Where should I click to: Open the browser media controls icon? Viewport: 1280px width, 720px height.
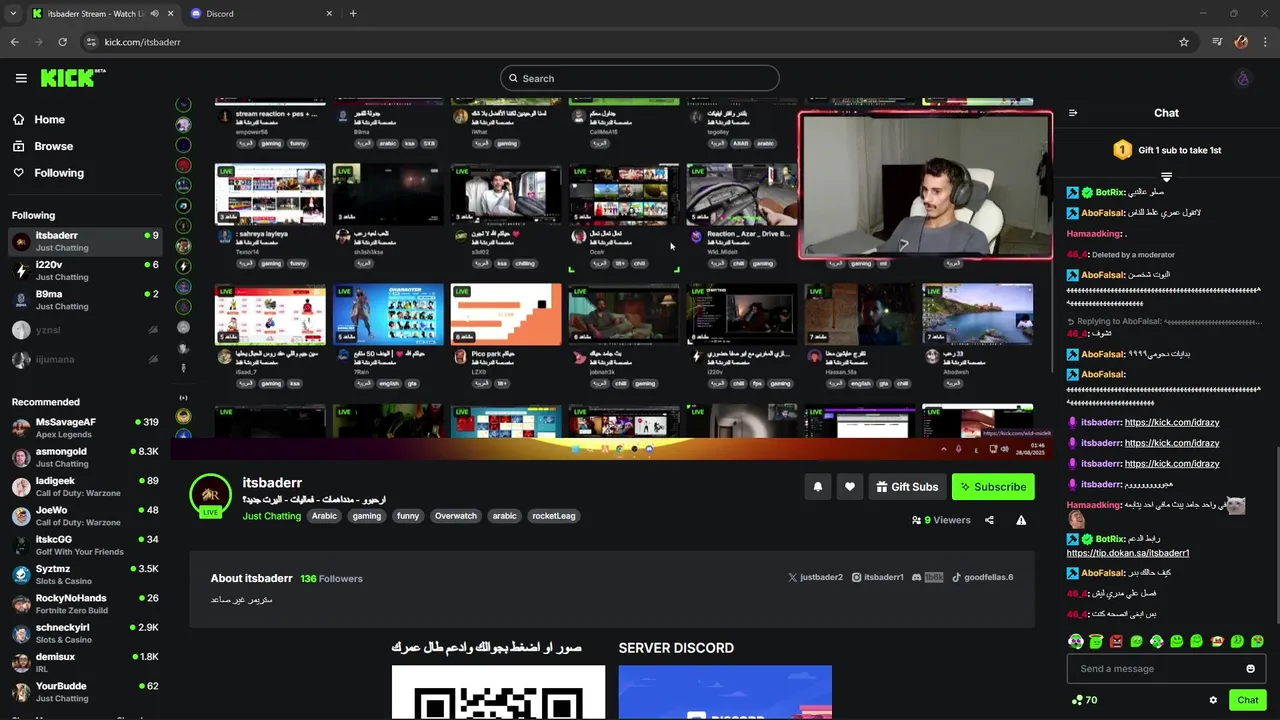point(1216,42)
